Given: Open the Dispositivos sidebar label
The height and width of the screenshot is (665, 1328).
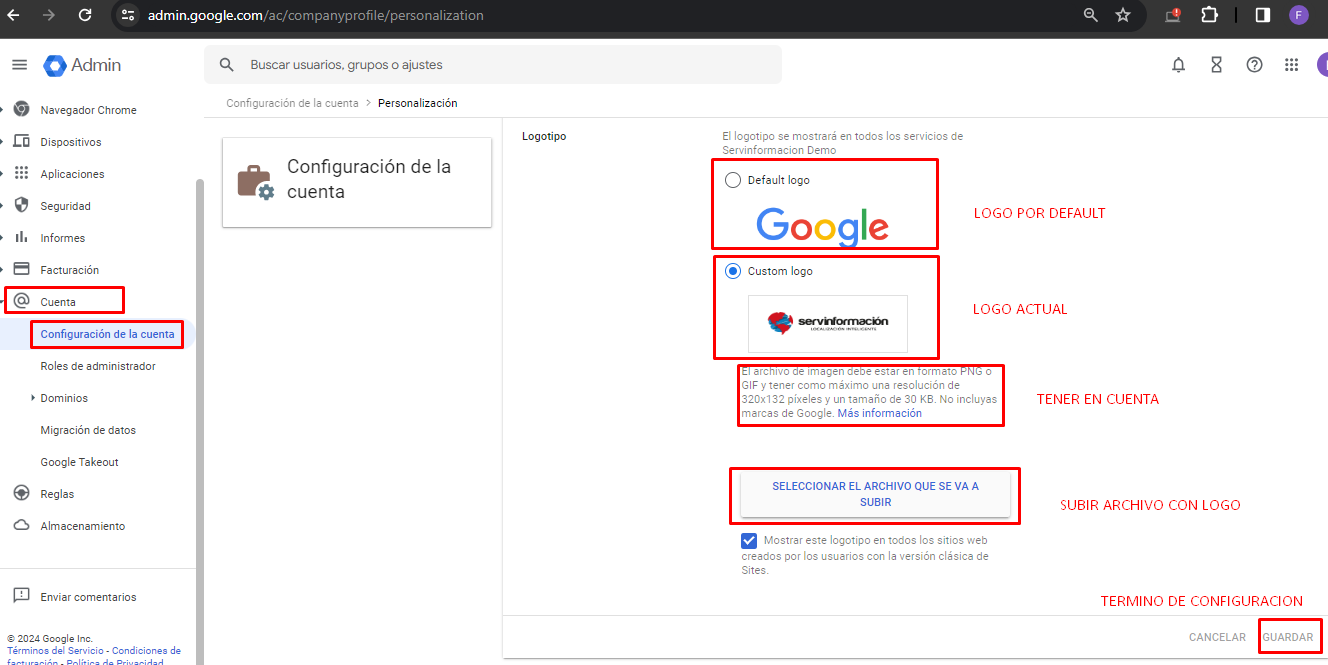Looking at the screenshot, I should pyautogui.click(x=71, y=142).
